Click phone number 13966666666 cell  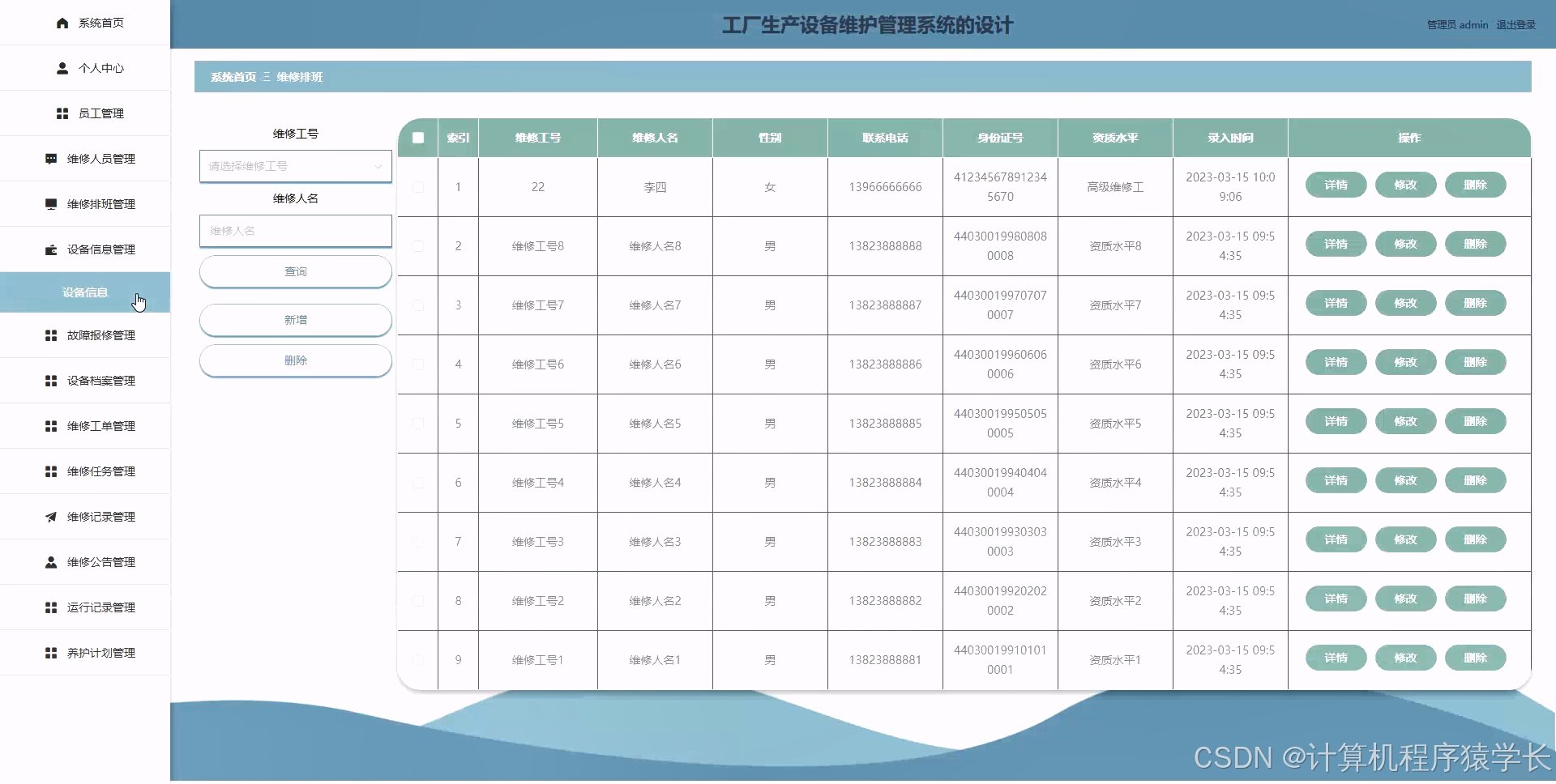click(x=885, y=187)
